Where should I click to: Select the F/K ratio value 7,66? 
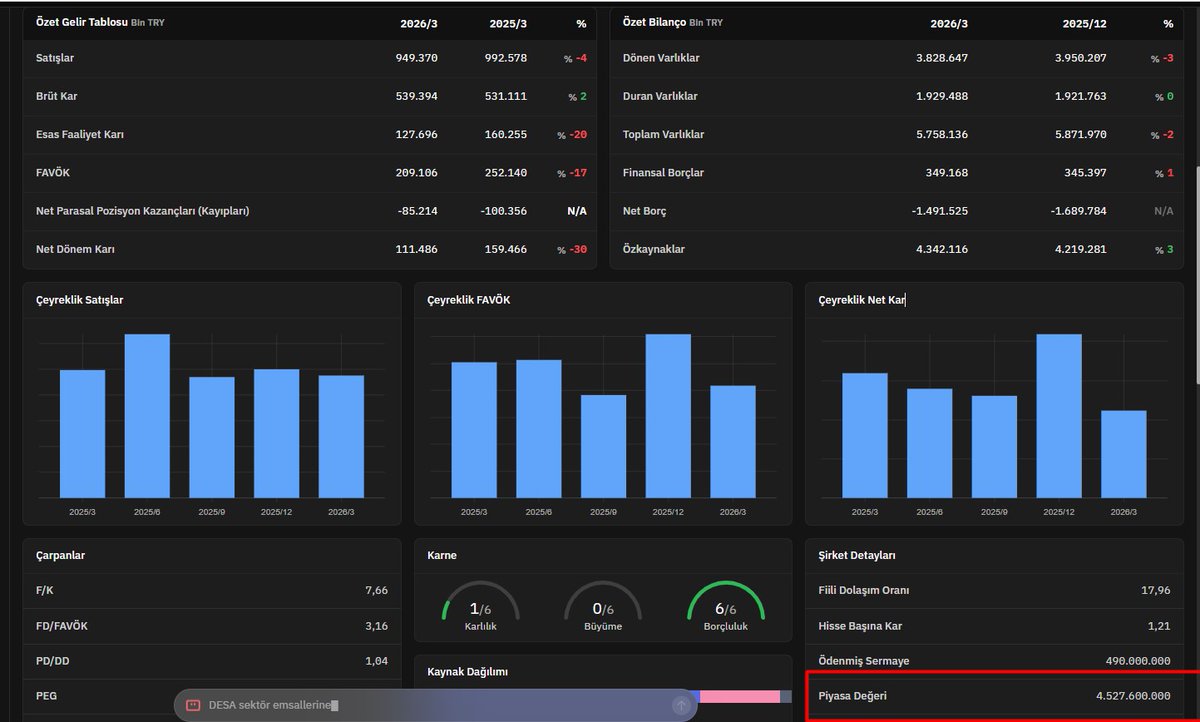(376, 590)
